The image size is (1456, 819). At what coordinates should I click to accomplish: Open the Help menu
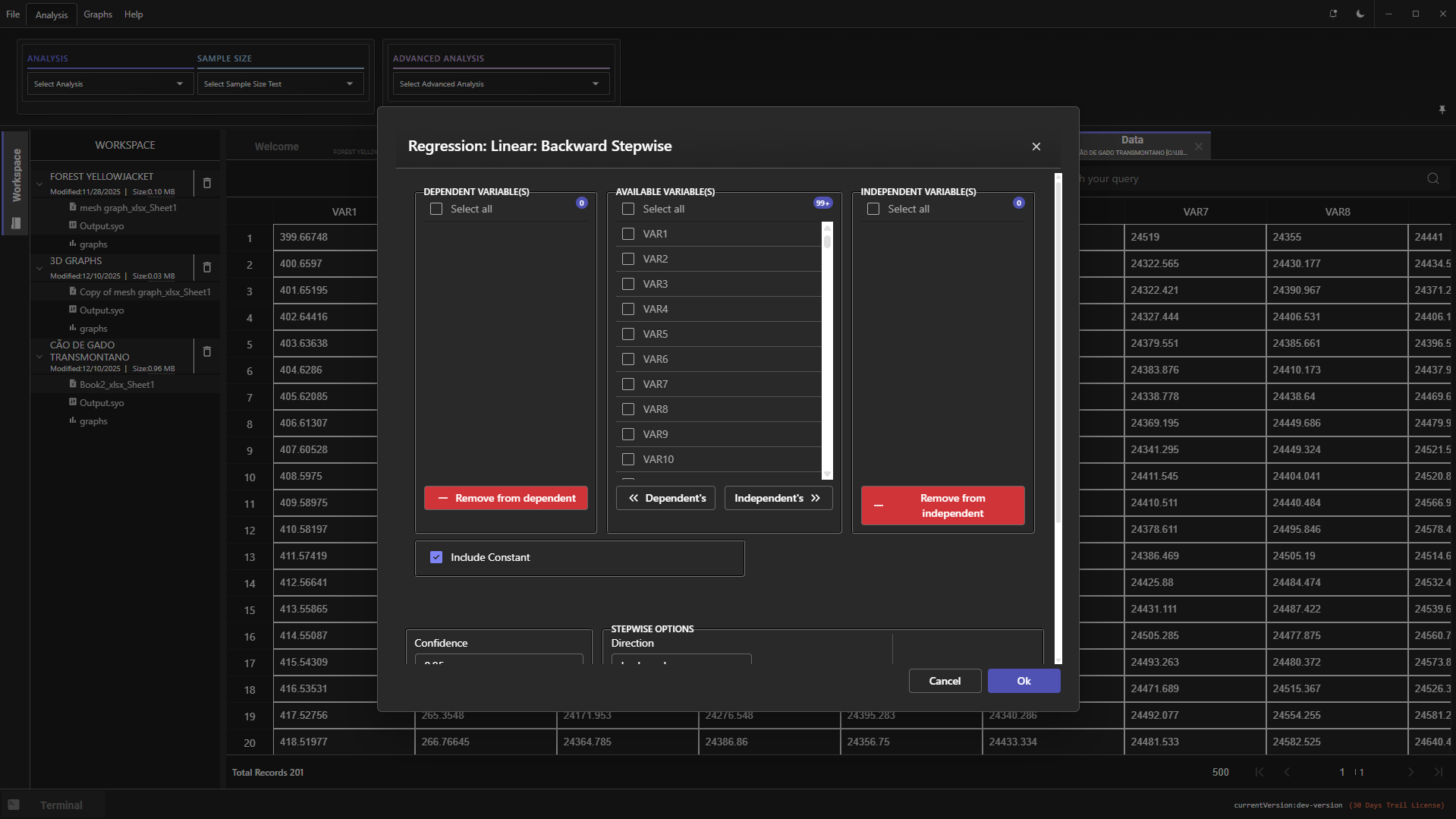coord(134,14)
